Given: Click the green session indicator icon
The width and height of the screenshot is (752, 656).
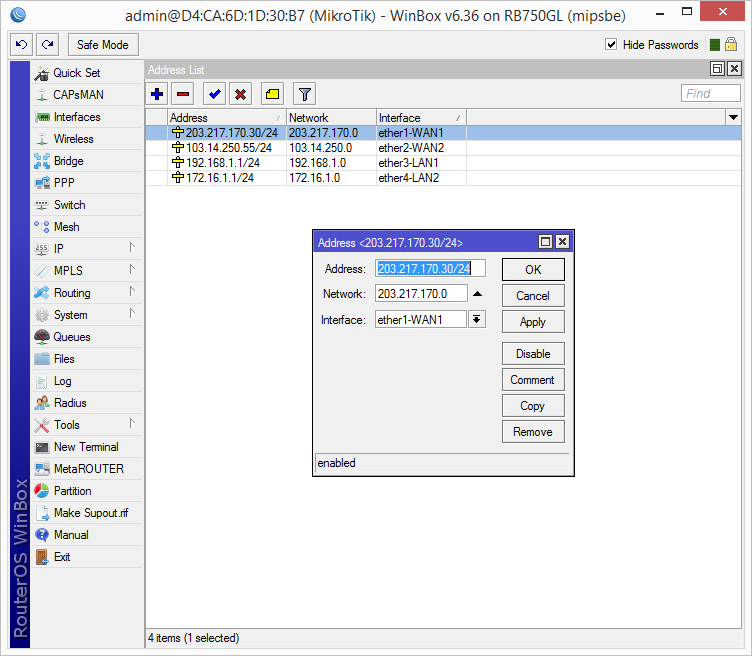Looking at the screenshot, I should [715, 45].
